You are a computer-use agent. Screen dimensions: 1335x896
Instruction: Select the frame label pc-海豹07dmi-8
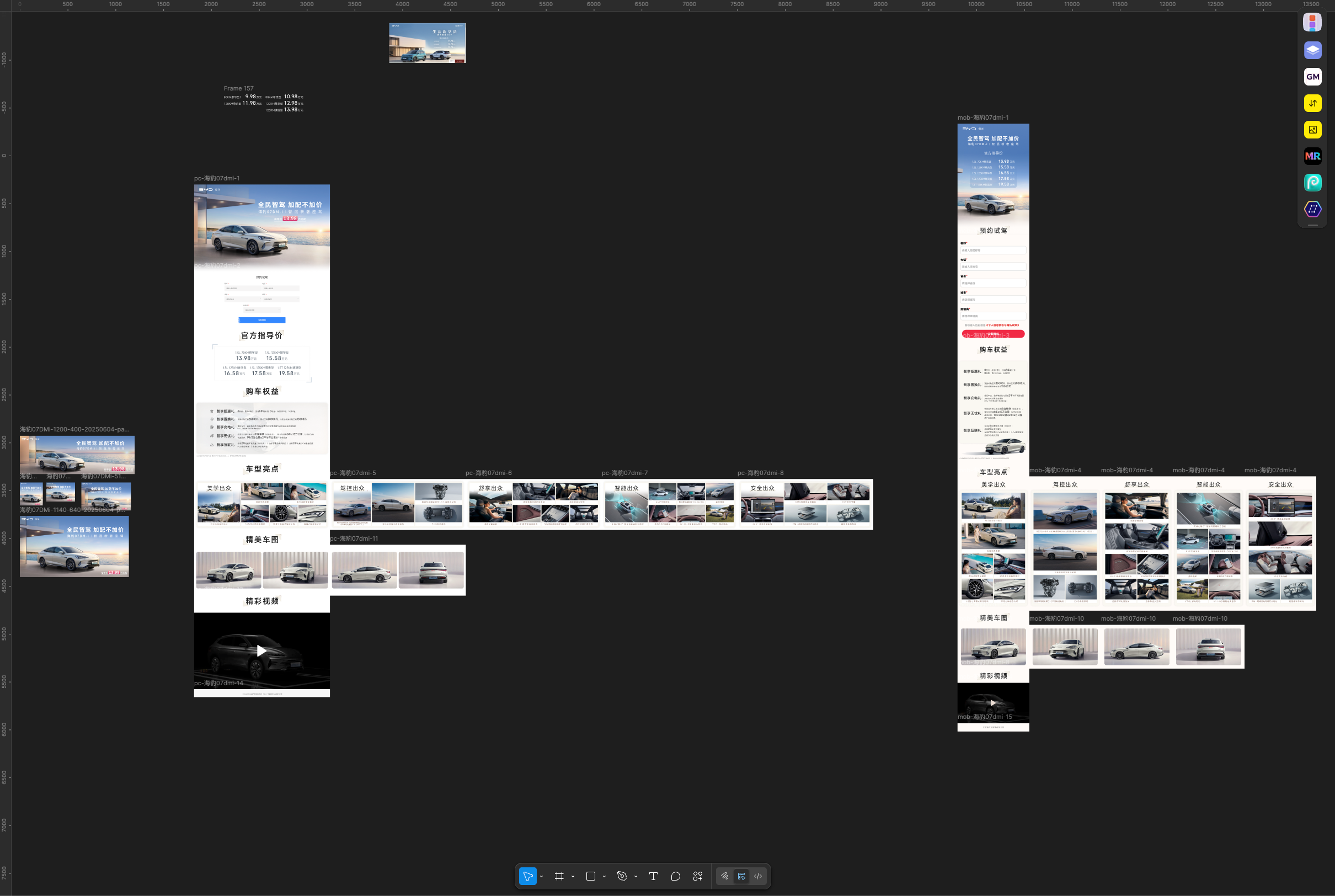click(x=760, y=473)
